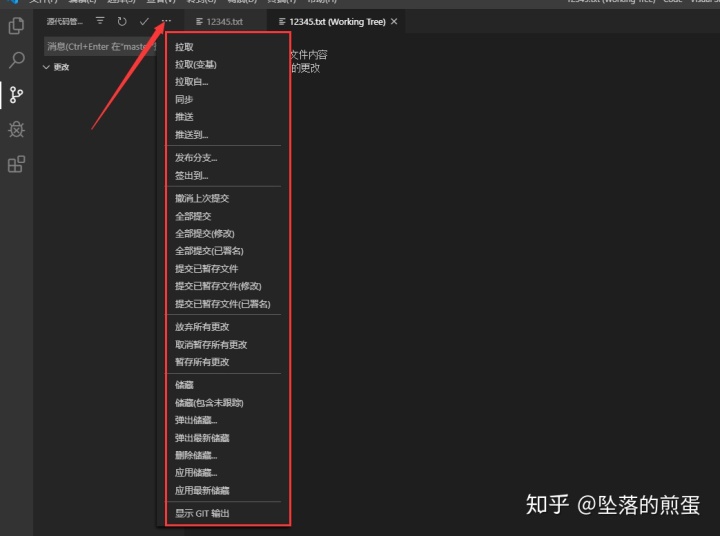Screen dimensions: 720x536
Task: Select 推送到... menu entry
Action: tap(191, 135)
